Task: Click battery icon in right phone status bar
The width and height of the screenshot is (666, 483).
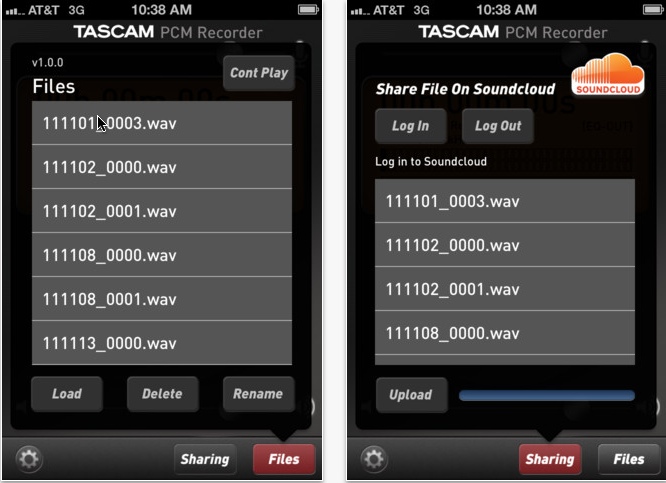Action: [653, 9]
